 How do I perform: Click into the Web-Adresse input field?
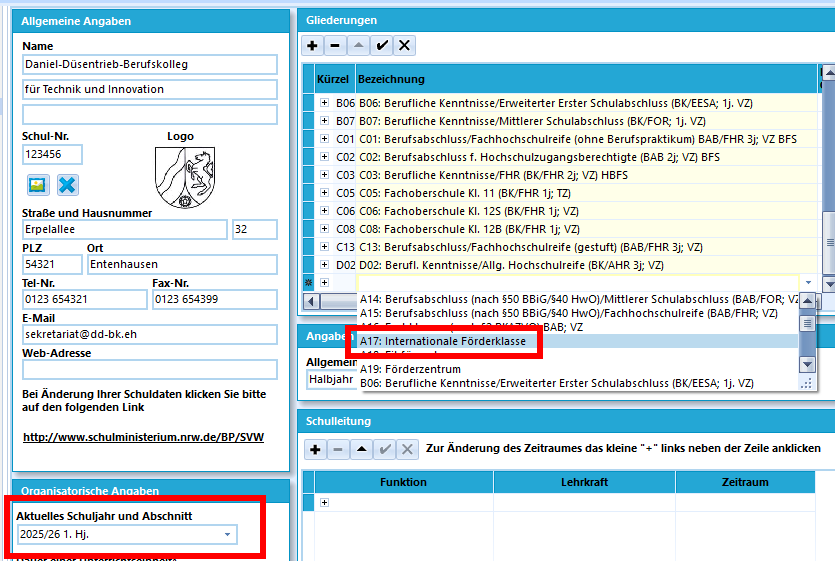pos(150,370)
